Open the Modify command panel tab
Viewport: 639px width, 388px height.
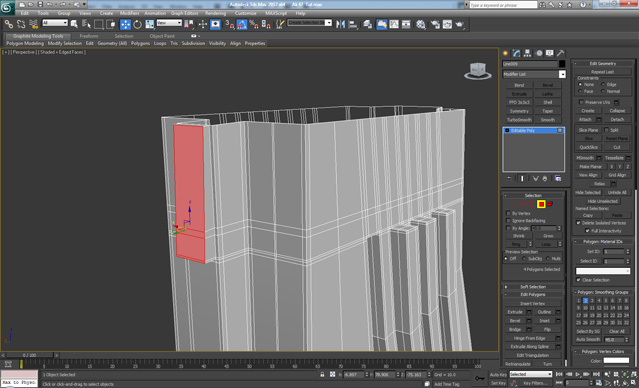pos(517,53)
